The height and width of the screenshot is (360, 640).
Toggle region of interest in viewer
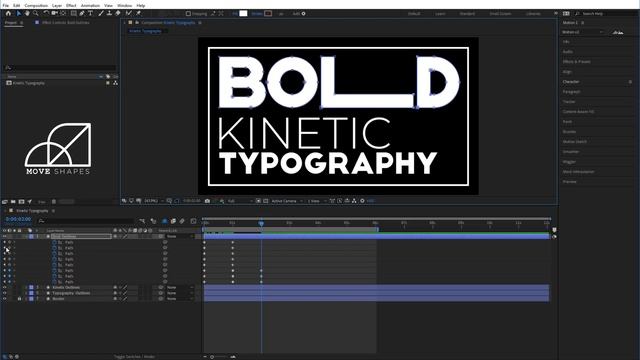tap(258, 201)
